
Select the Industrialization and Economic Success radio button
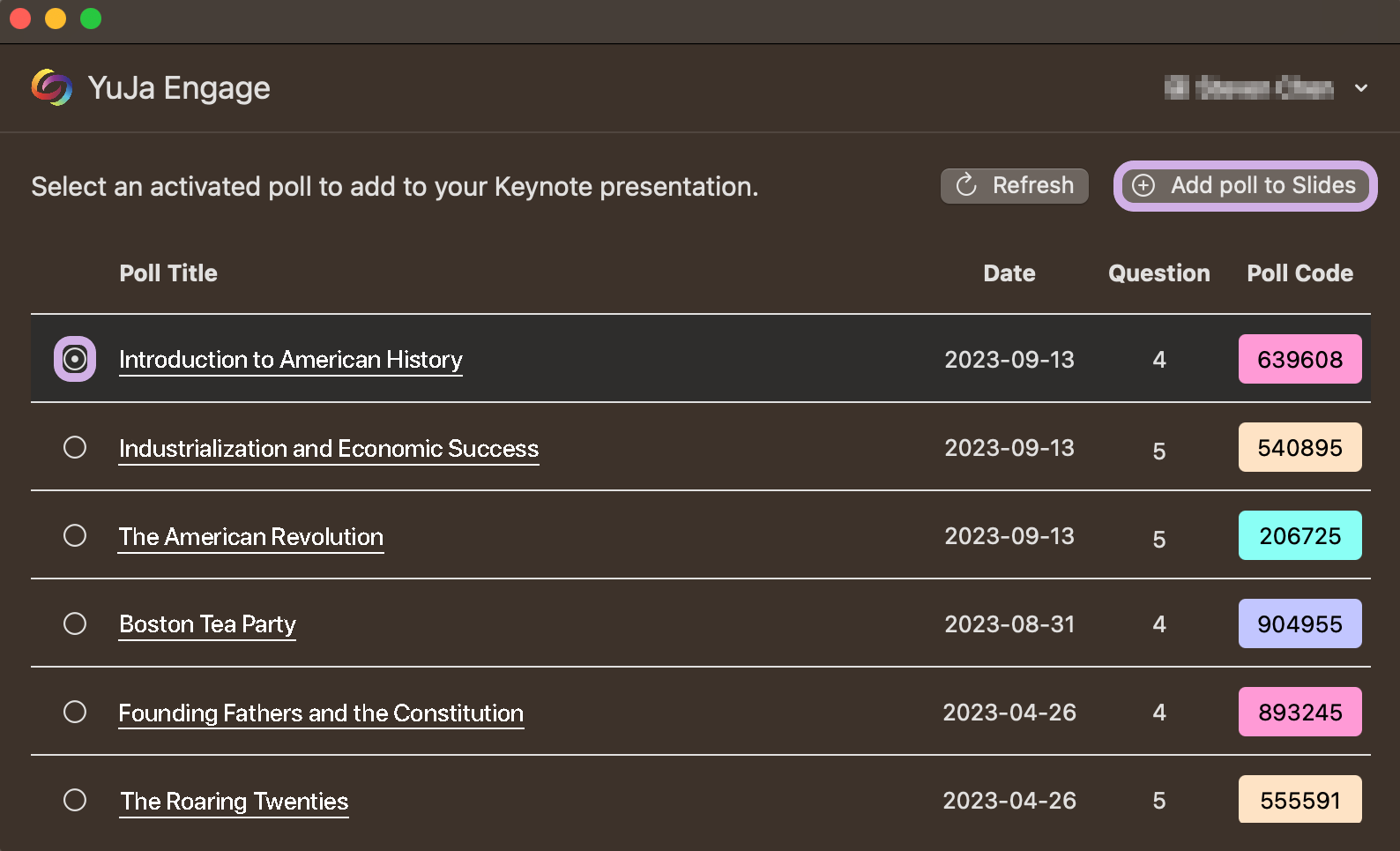click(x=75, y=447)
